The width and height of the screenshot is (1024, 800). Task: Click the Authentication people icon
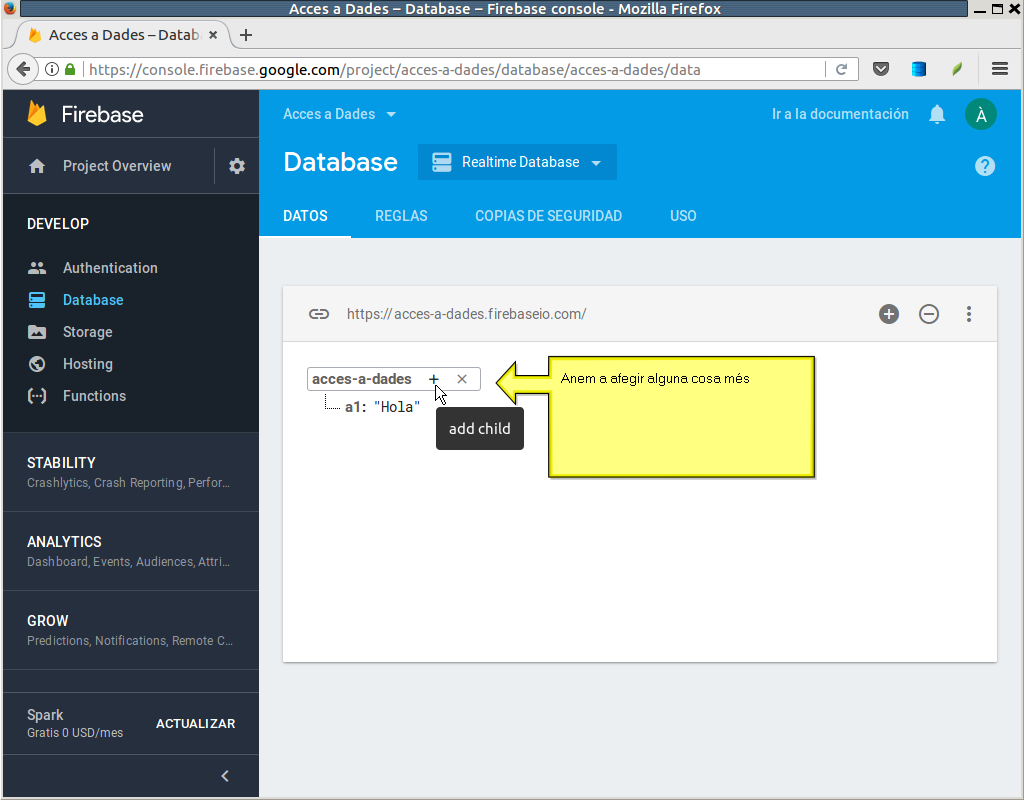click(37, 268)
